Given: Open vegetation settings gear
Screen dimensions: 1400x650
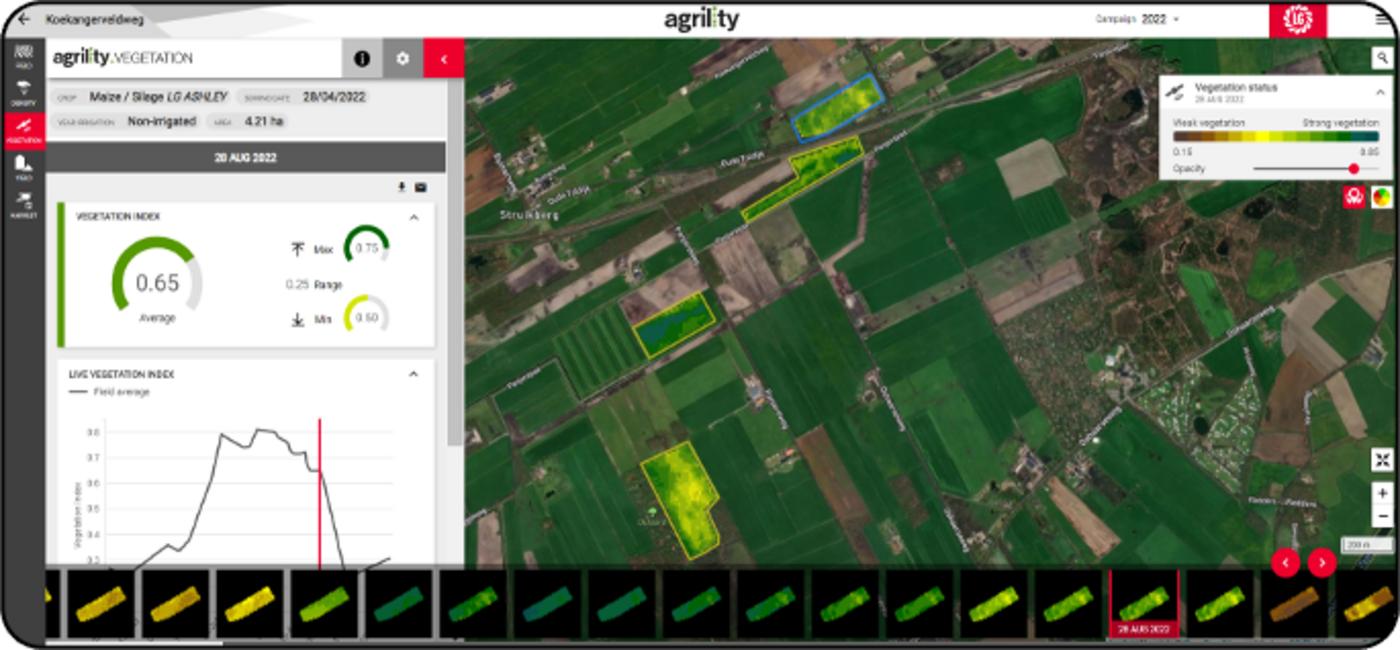Looking at the screenshot, I should [403, 59].
